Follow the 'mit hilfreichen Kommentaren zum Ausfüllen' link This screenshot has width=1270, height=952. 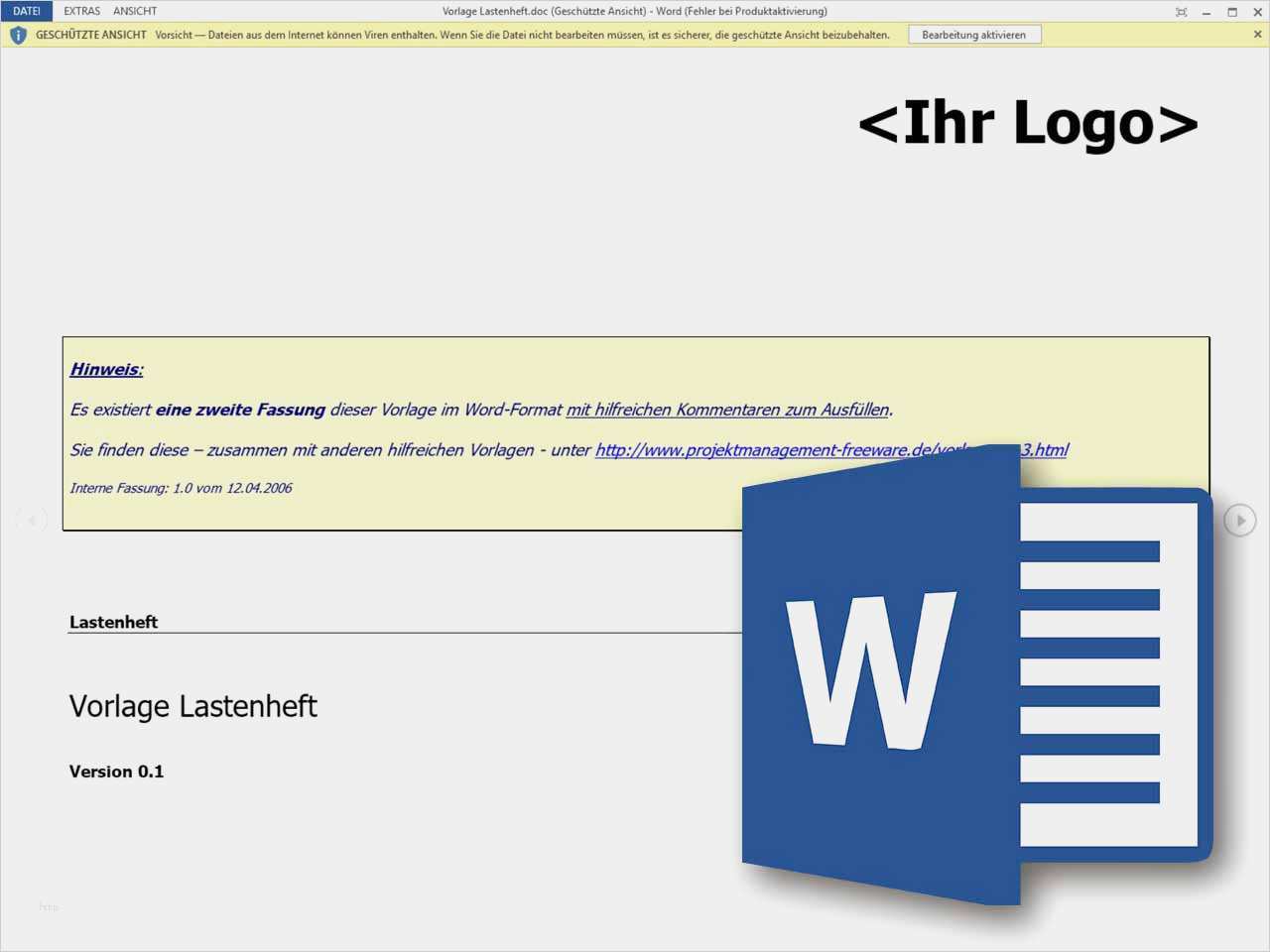point(727,410)
